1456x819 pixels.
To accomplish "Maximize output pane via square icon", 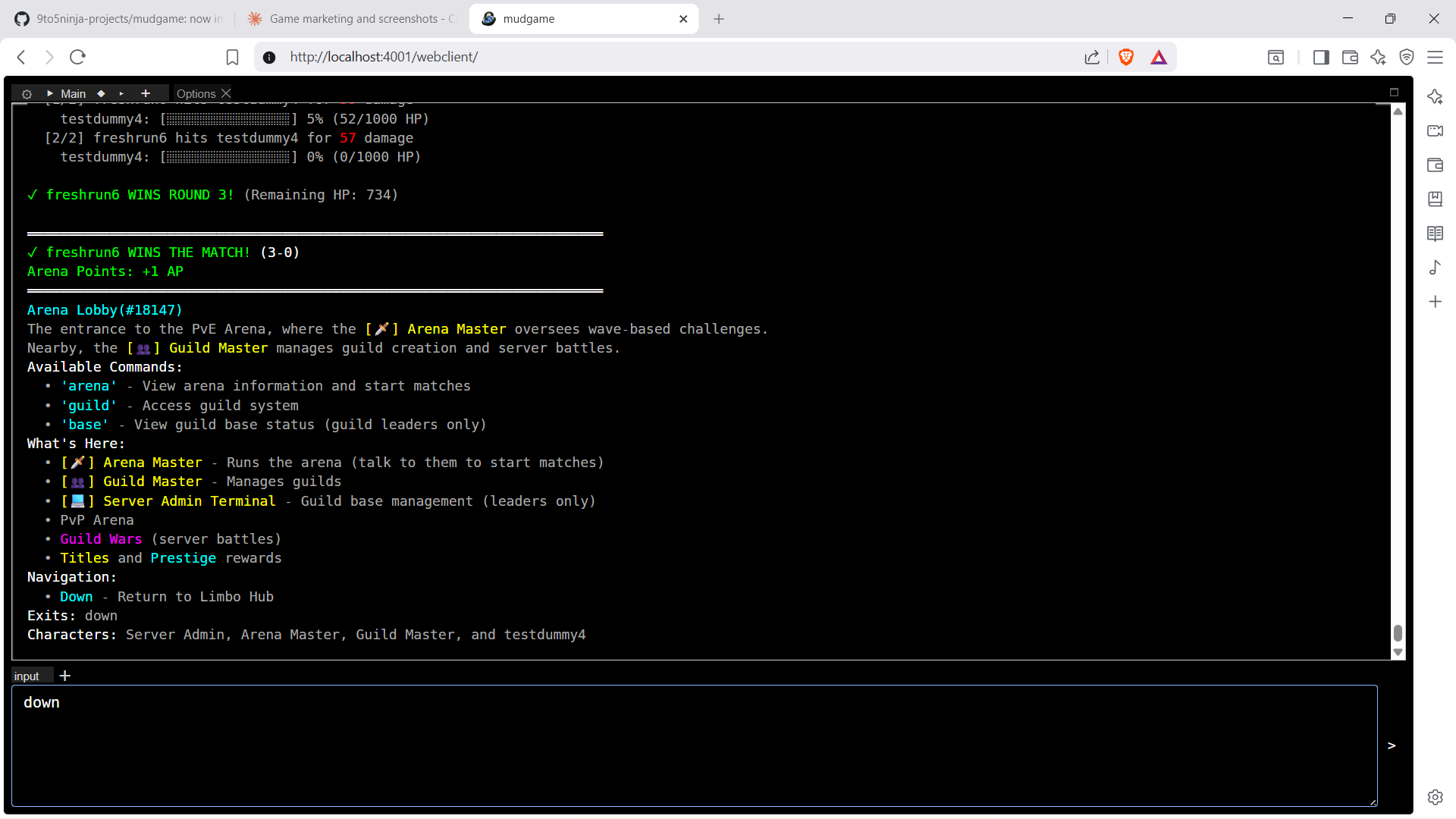I will [x=1394, y=93].
